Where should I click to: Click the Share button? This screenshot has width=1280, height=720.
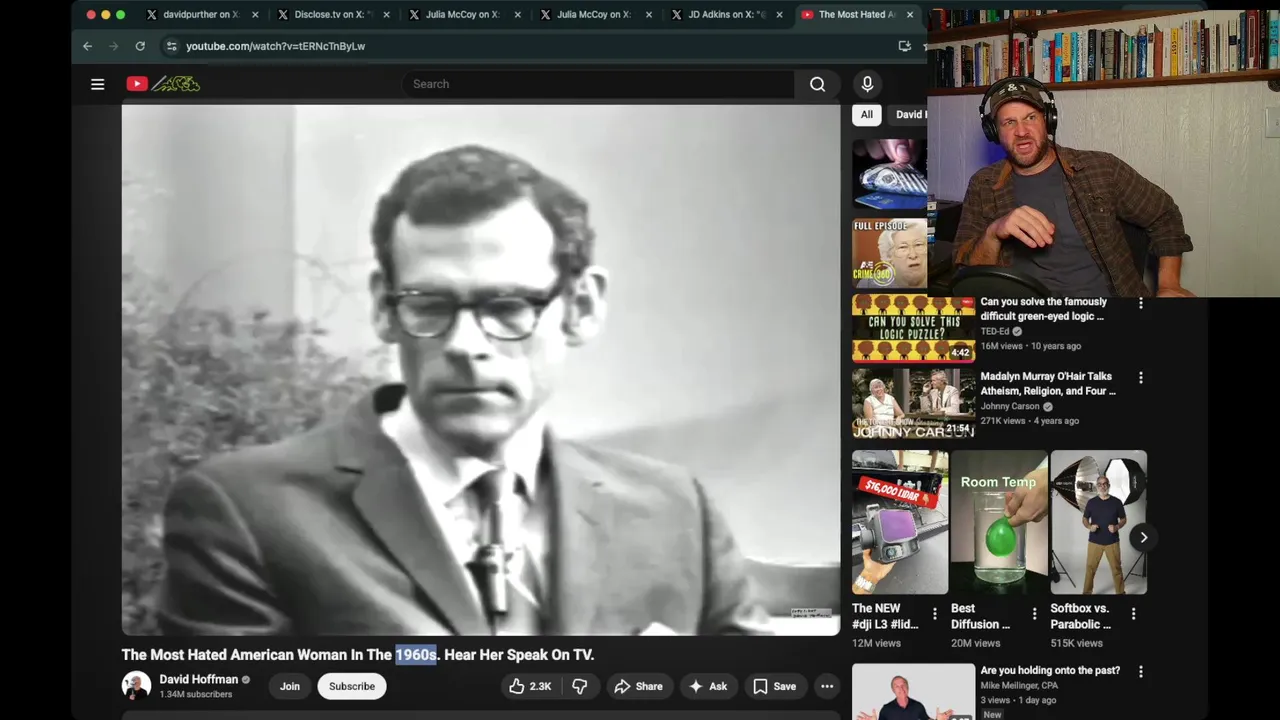638,686
